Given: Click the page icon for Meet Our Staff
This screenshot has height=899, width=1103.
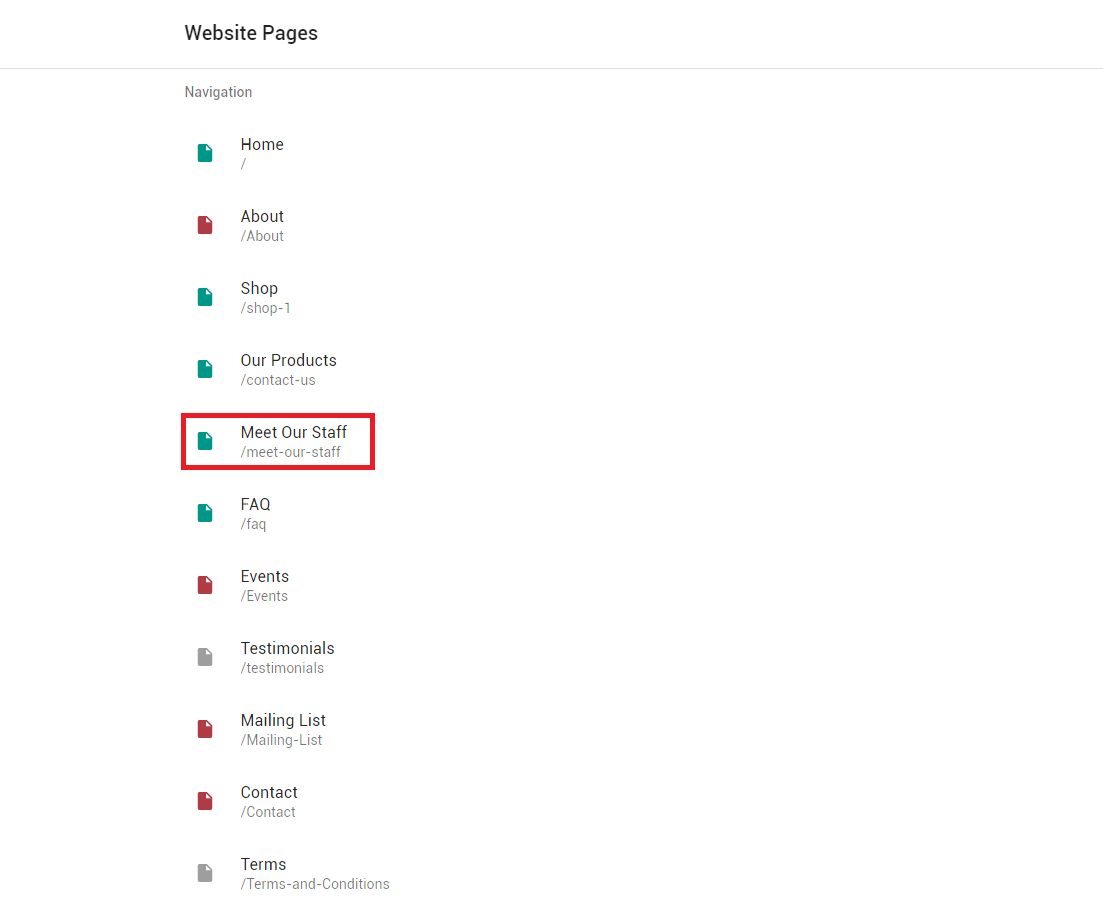Looking at the screenshot, I should (x=205, y=441).
